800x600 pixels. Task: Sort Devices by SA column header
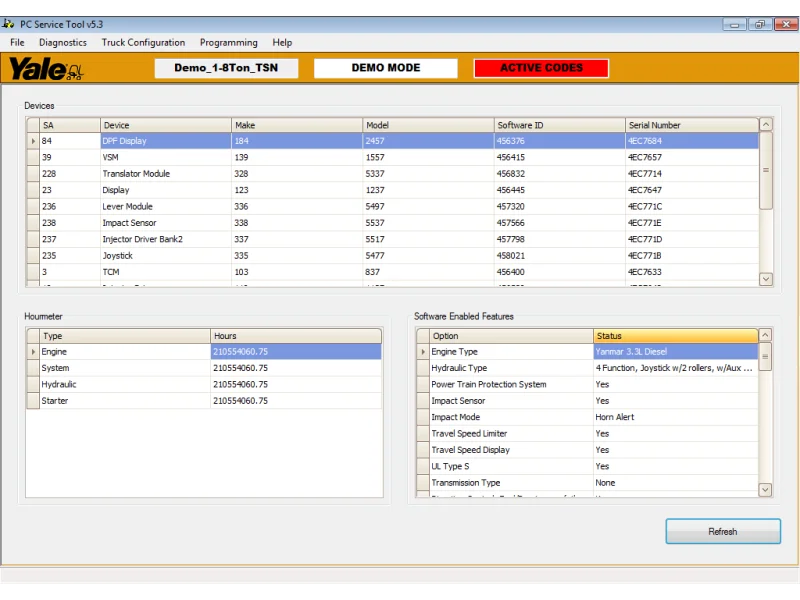click(70, 125)
